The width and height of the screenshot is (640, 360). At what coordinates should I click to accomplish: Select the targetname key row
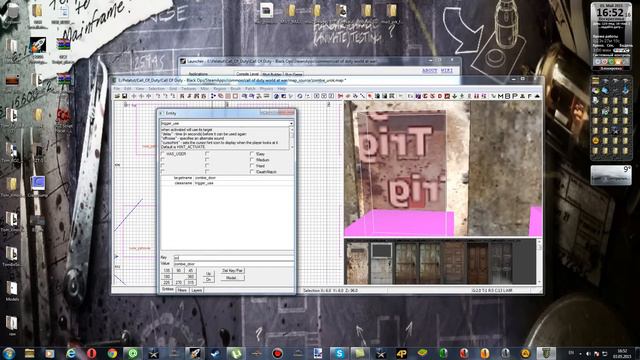point(227,178)
